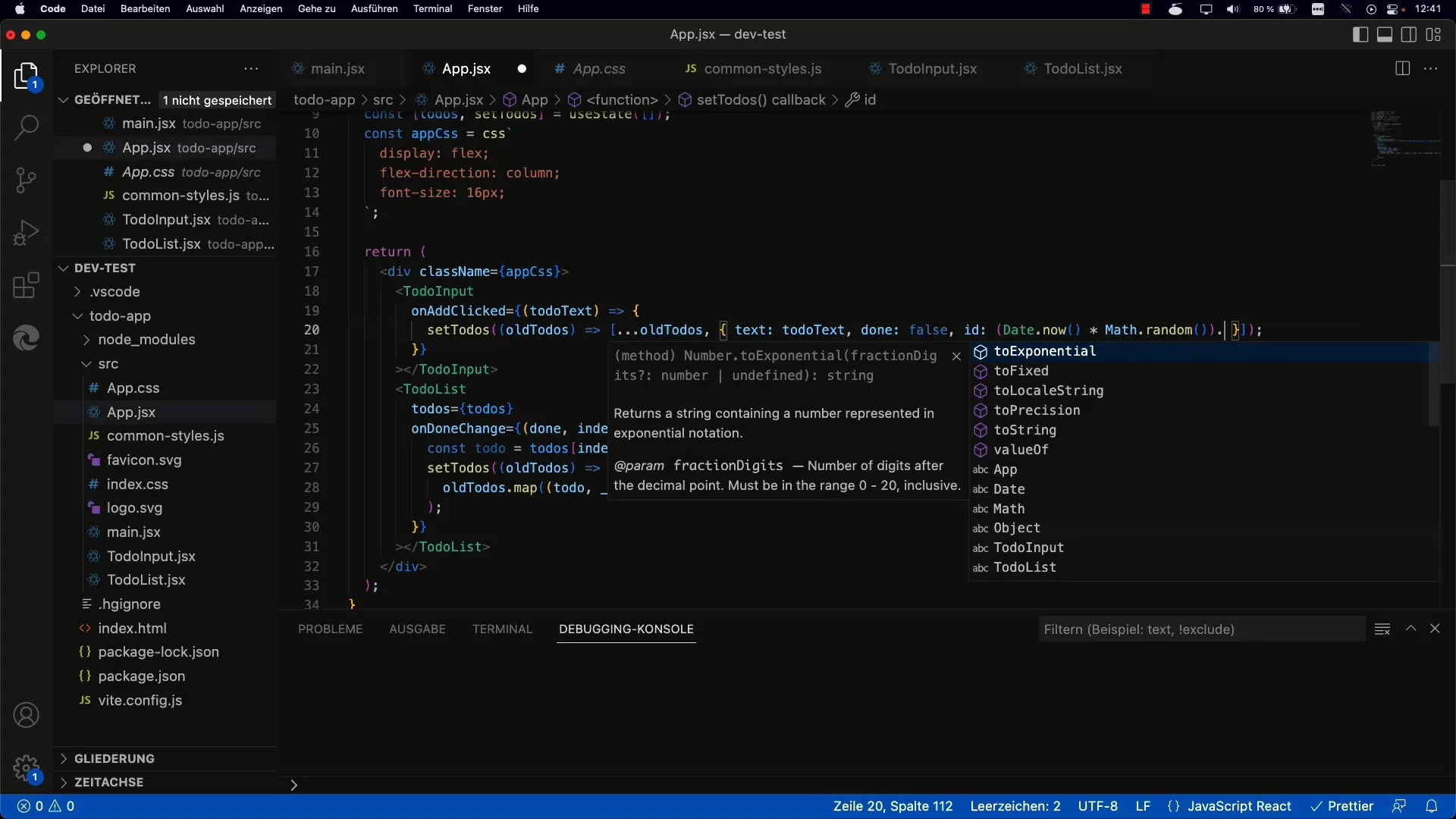Expand the GLIEDERUNG section in sidebar
Viewport: 1456px width, 819px height.
point(113,758)
